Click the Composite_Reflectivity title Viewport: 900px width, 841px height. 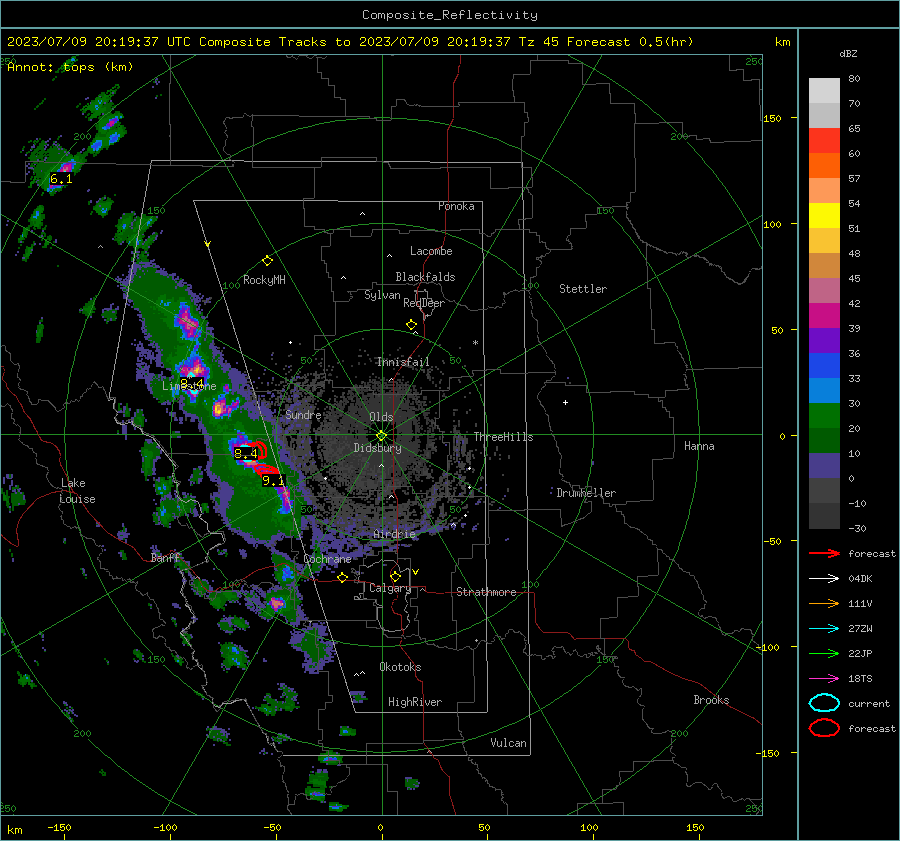(x=449, y=15)
